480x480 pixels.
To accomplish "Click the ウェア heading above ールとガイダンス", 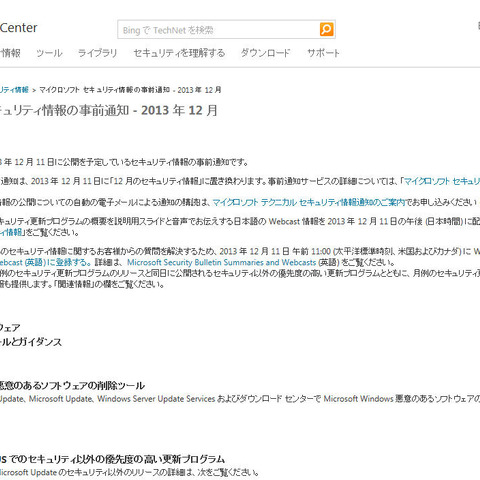I will (10, 328).
